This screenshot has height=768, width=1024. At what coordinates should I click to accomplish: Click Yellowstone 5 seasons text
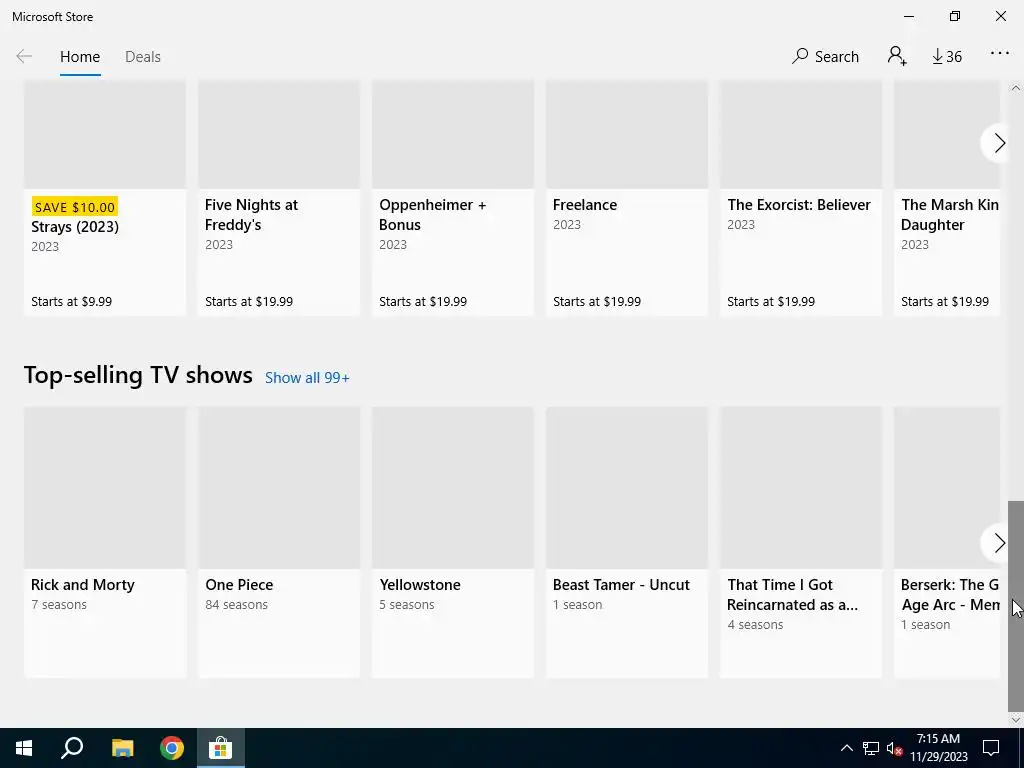[x=406, y=605]
